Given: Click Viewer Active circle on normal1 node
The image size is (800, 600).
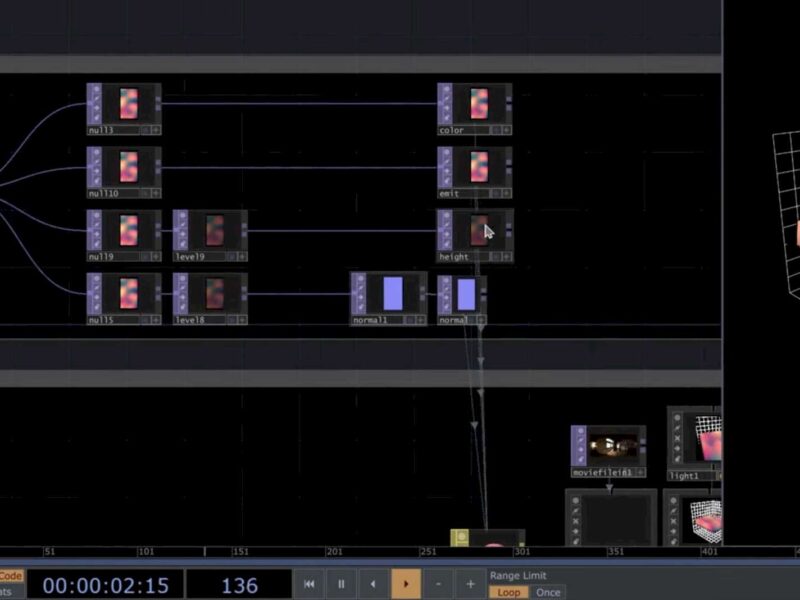Looking at the screenshot, I should 361,279.
